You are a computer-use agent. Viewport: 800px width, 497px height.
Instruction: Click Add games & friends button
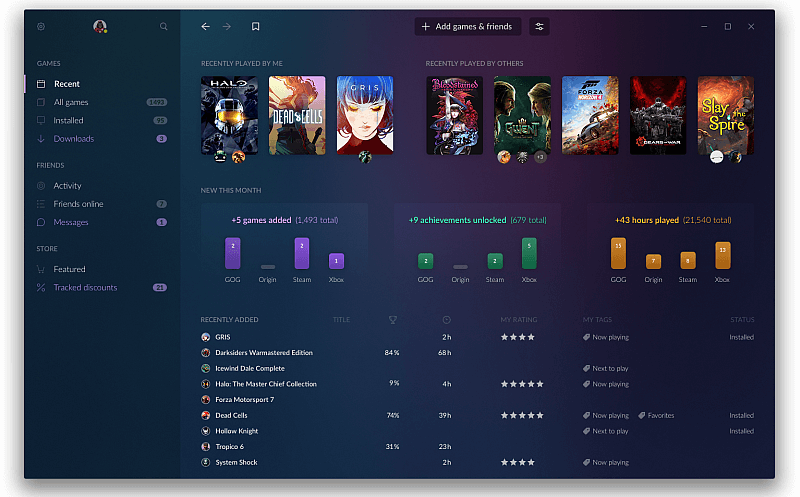468,27
